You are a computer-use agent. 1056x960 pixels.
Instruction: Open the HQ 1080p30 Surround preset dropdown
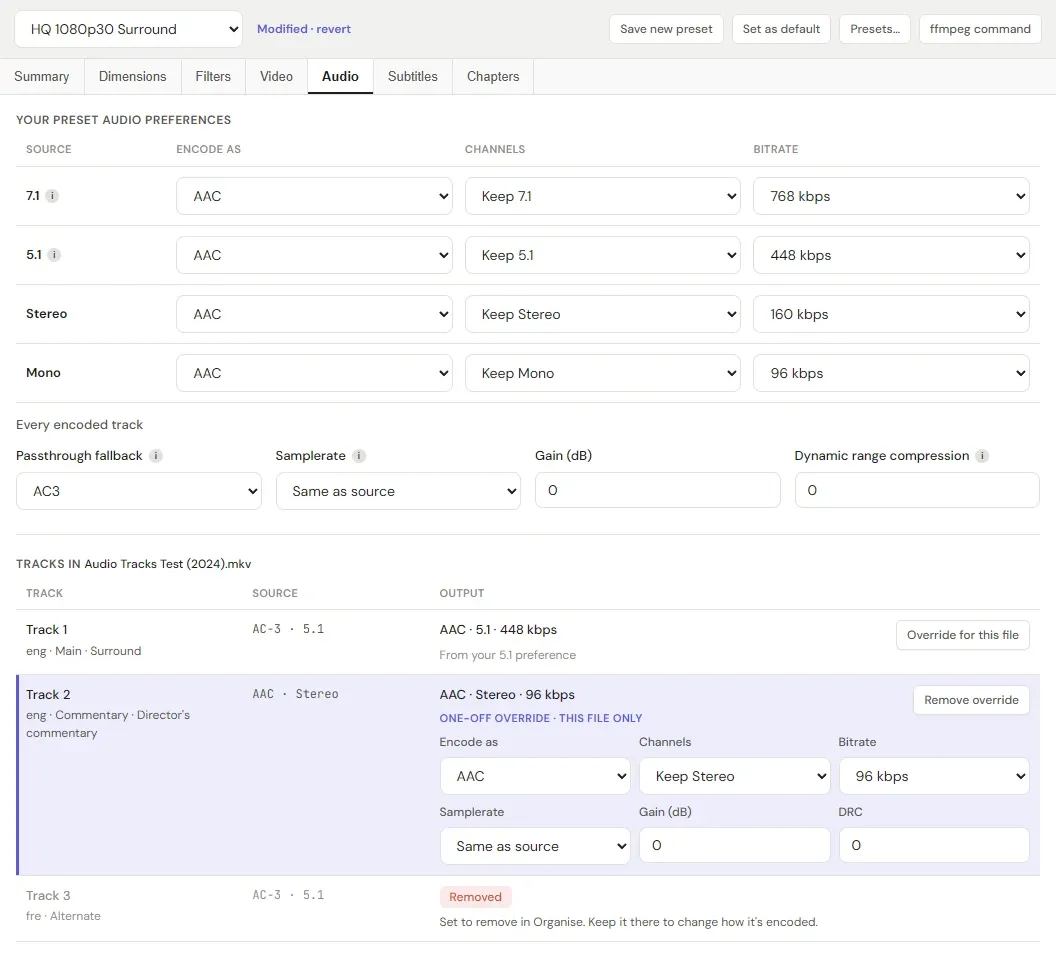coord(129,29)
